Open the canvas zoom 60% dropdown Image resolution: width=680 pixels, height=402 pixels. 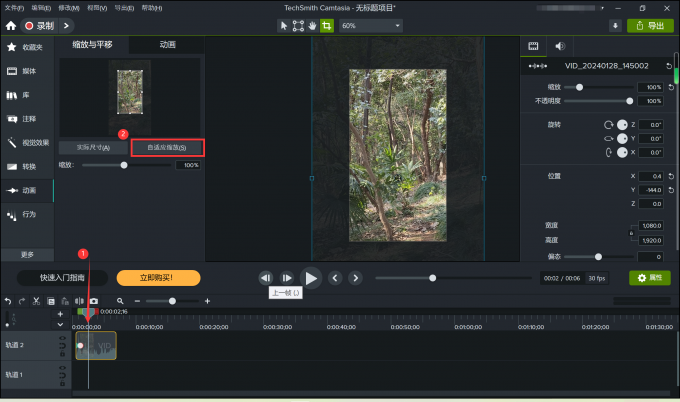click(371, 26)
